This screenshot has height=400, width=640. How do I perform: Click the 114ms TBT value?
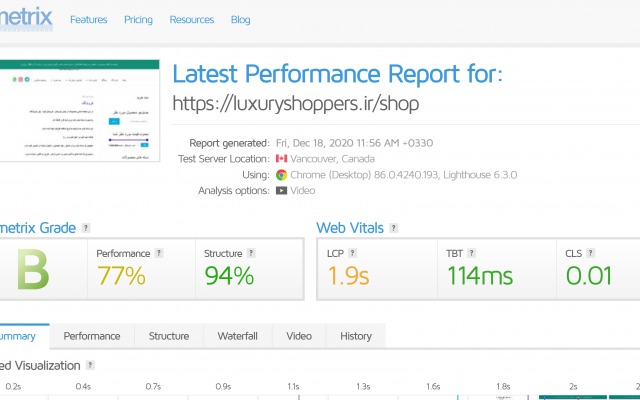tap(480, 276)
